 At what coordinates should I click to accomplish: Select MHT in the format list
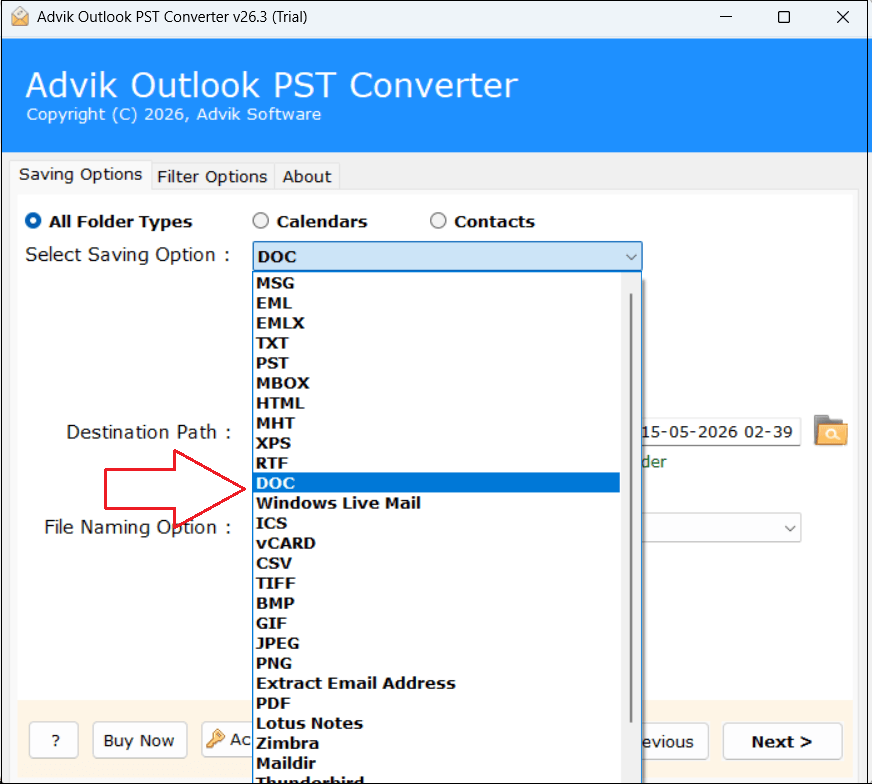point(437,423)
